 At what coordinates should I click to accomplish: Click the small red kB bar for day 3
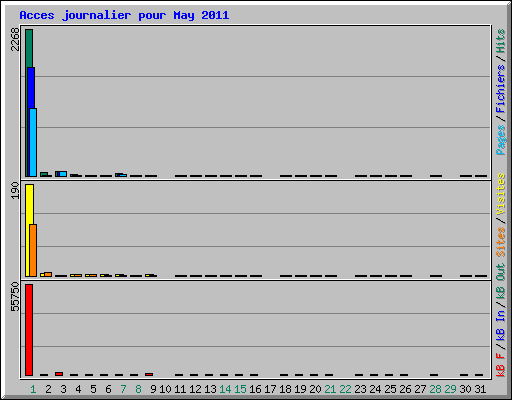[59, 374]
